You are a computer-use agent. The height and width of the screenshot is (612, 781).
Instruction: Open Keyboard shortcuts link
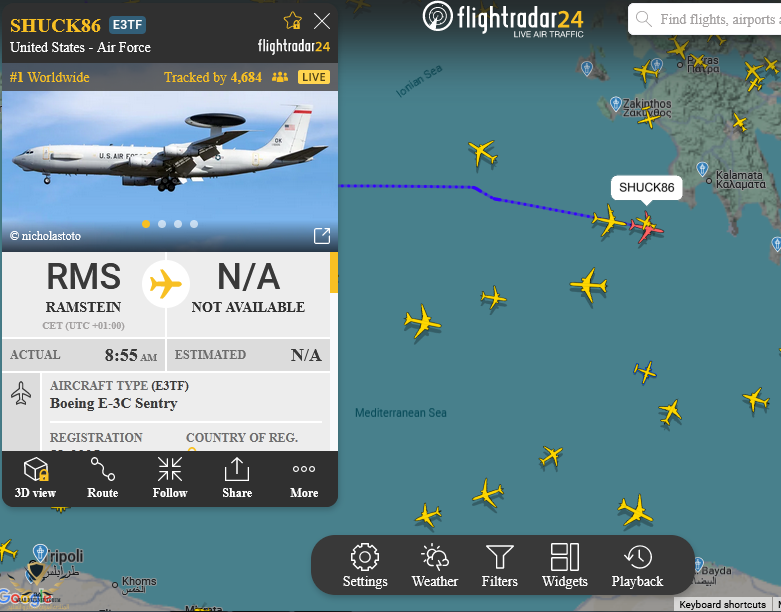tap(722, 605)
